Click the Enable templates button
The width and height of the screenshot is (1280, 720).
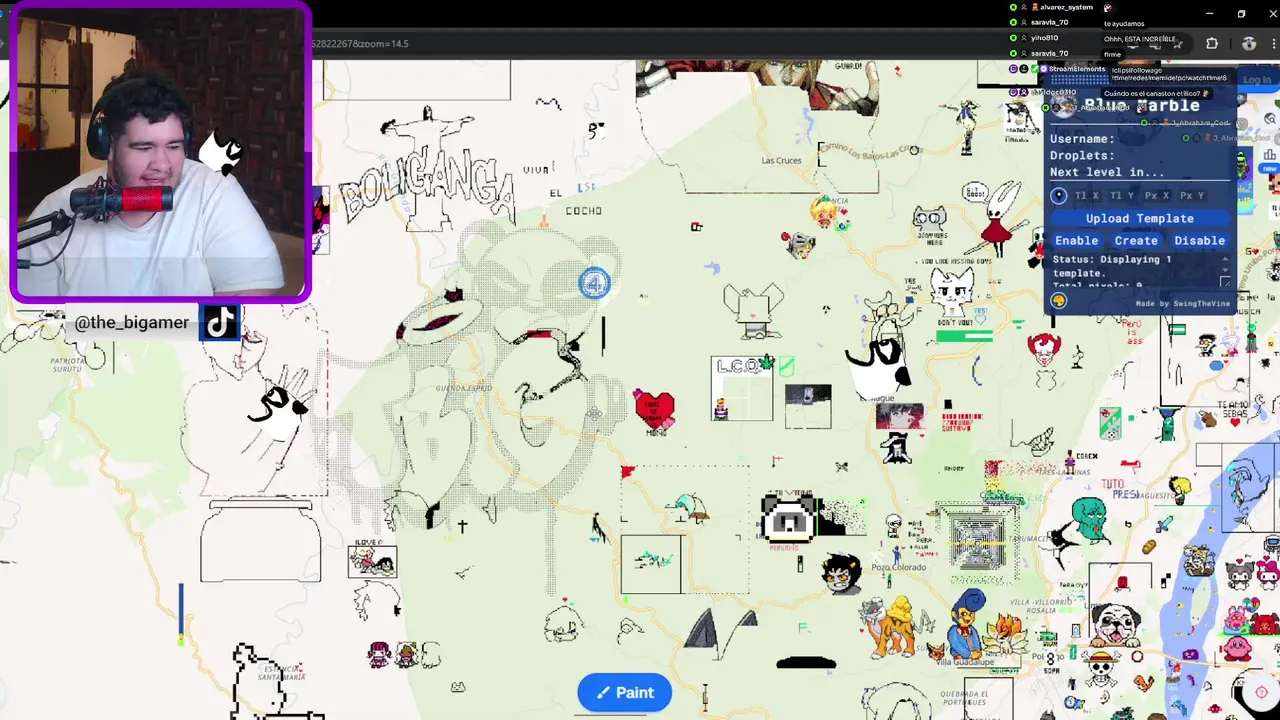click(1076, 240)
